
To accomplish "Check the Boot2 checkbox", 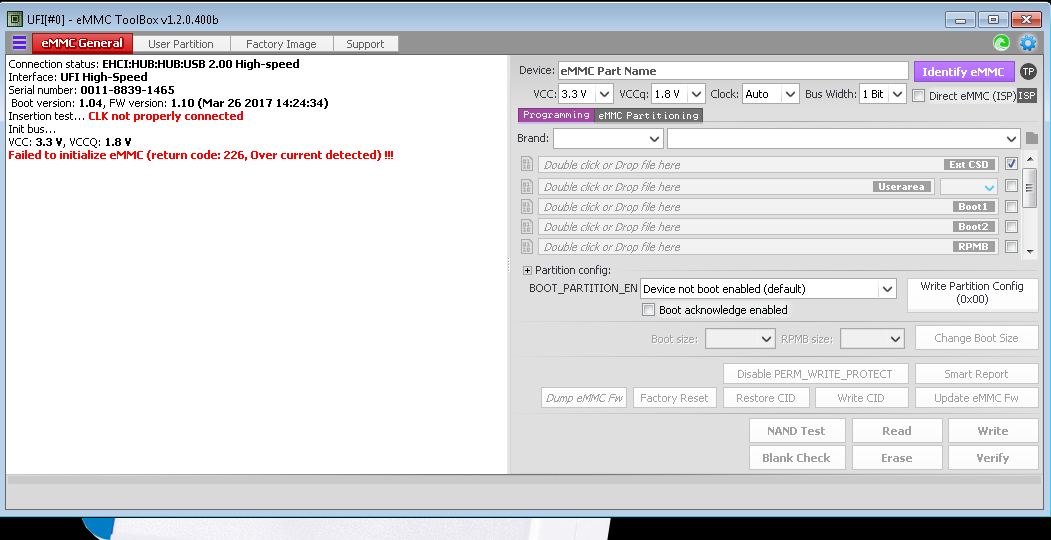I will click(x=1011, y=226).
